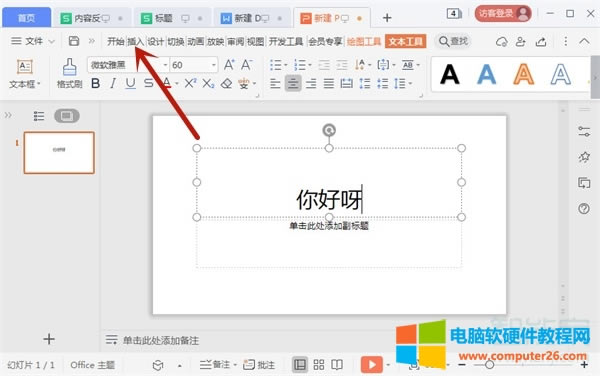Expand the font size 60 dropdown

pos(214,65)
